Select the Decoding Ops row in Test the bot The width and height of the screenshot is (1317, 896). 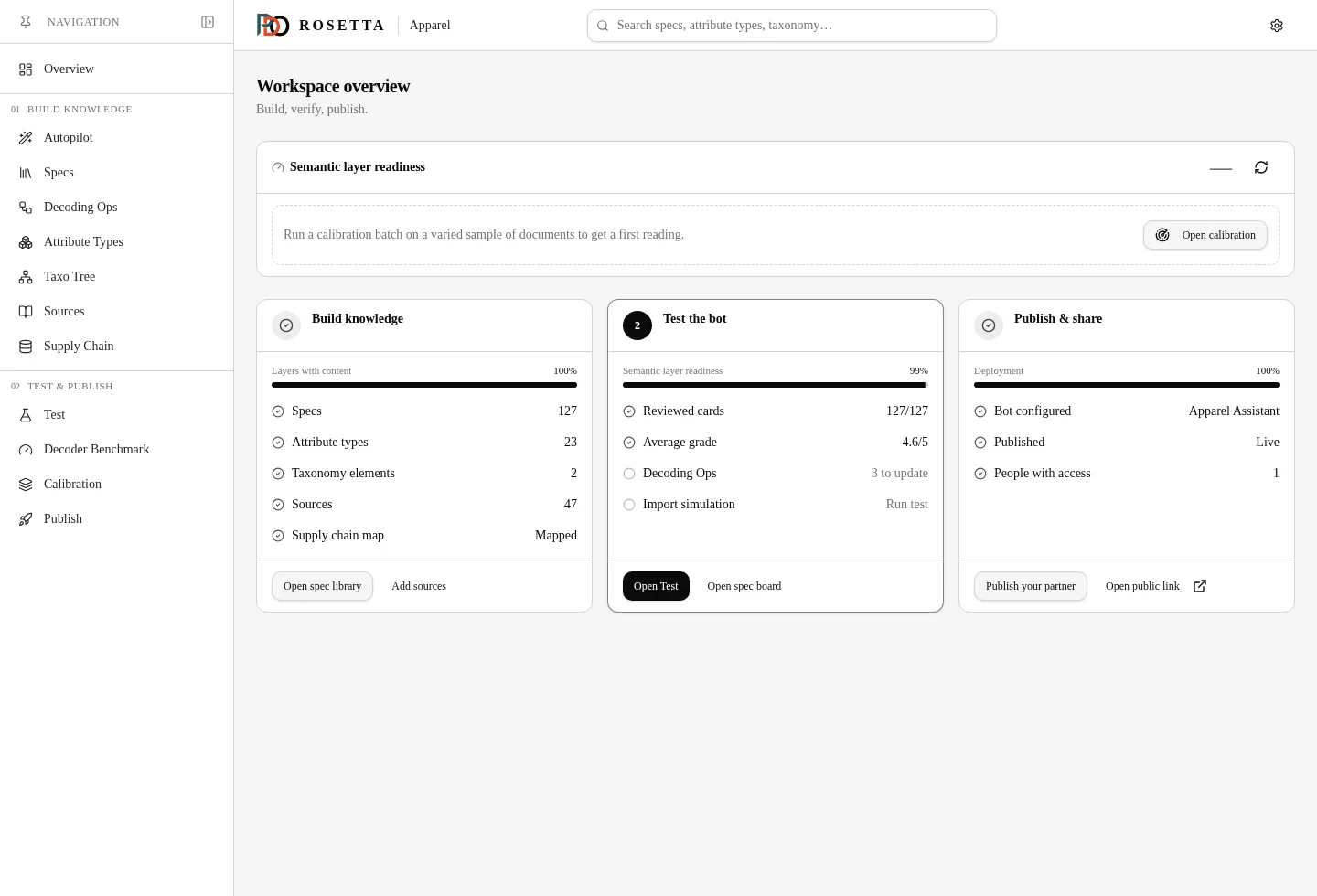[x=776, y=474]
